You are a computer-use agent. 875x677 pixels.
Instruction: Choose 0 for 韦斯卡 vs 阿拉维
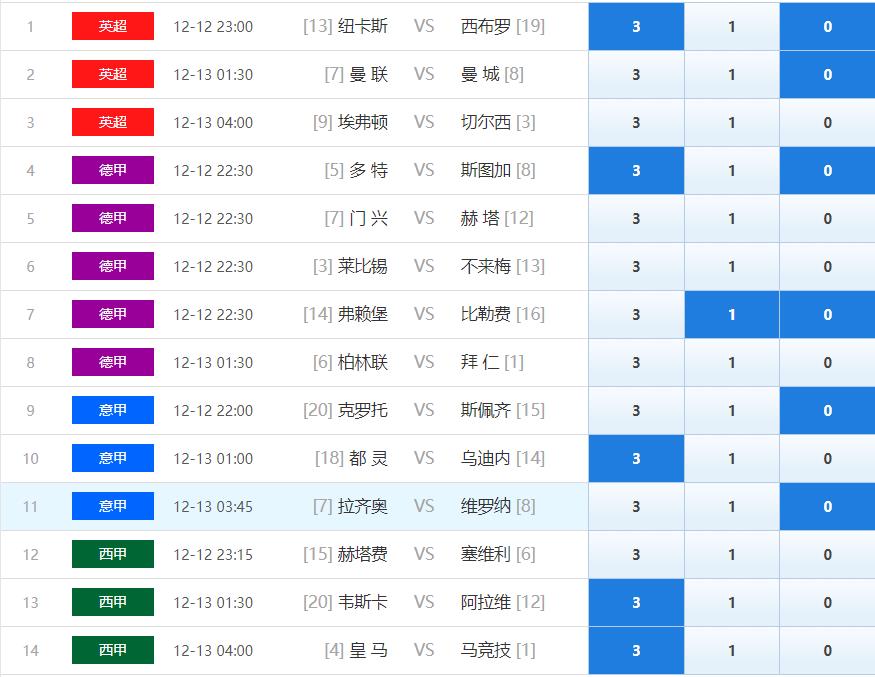(x=828, y=602)
